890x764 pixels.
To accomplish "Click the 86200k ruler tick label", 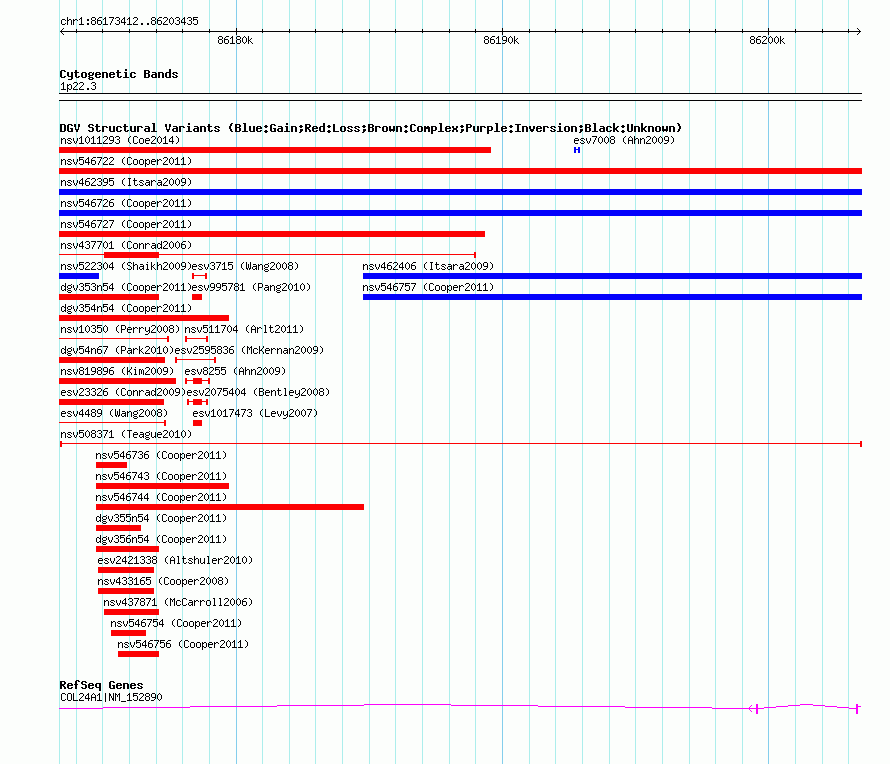I will tap(767, 40).
